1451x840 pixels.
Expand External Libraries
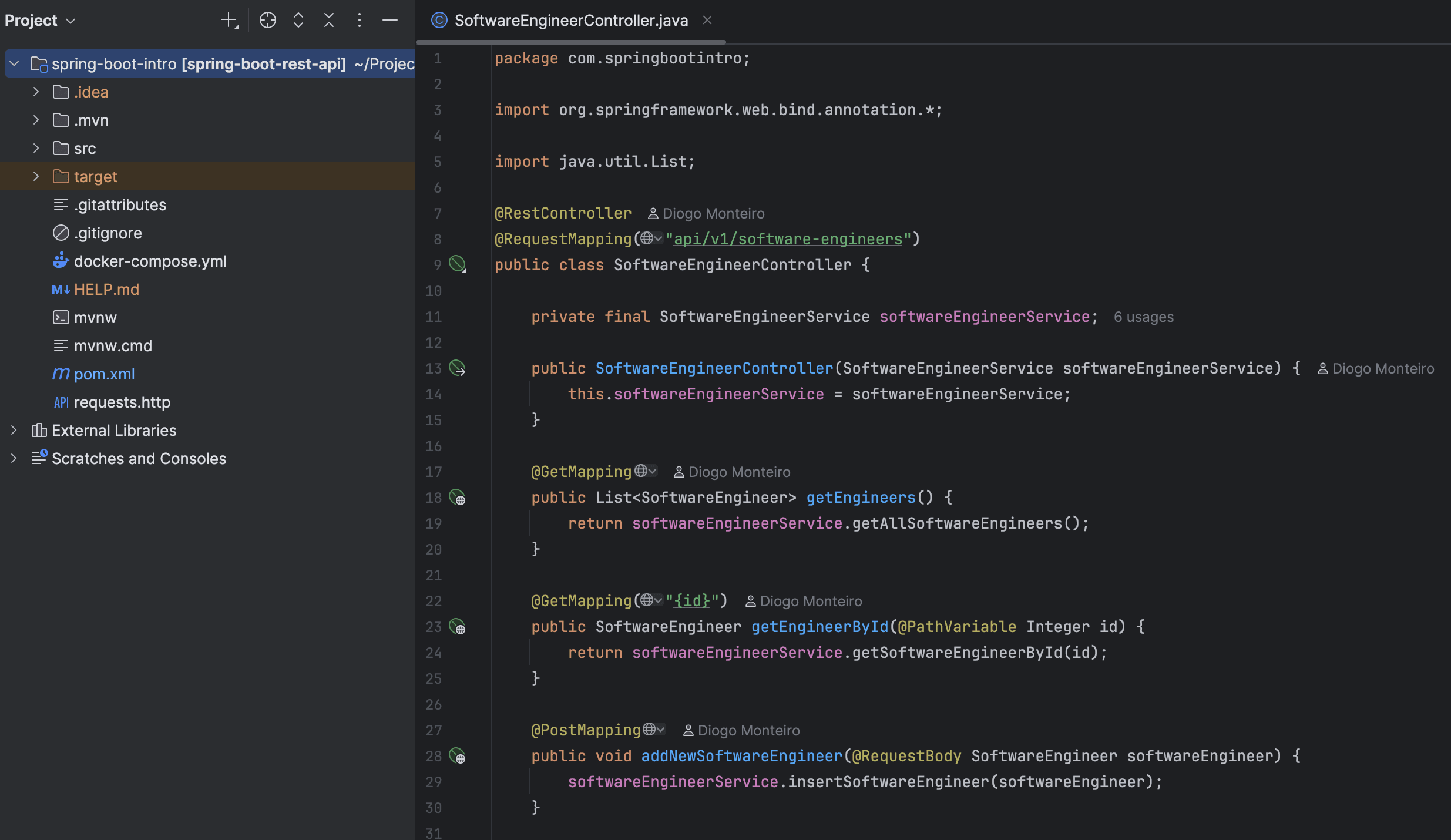point(14,430)
